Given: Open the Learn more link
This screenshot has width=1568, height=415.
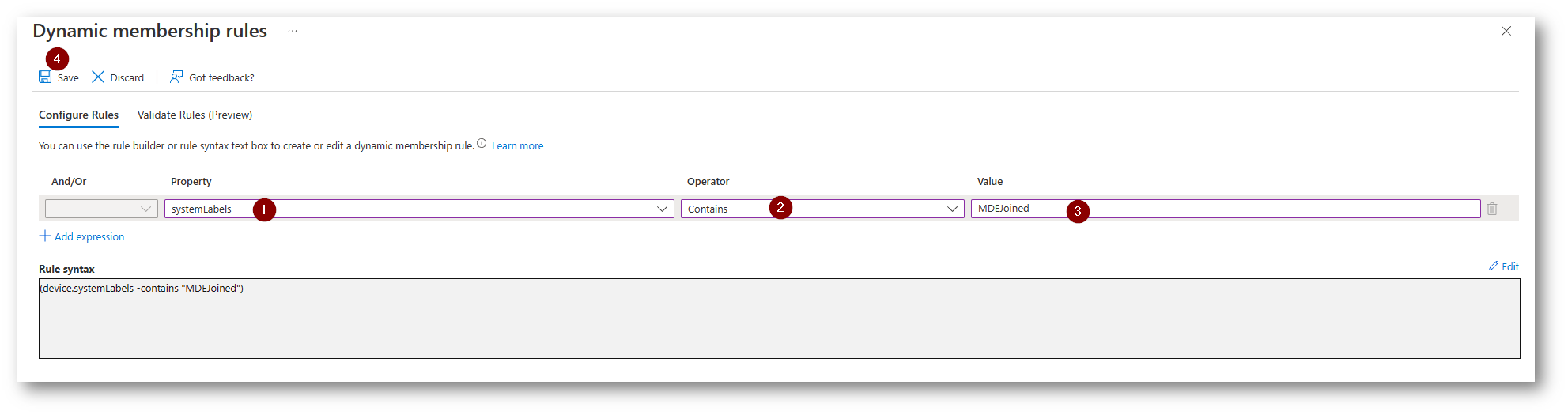Looking at the screenshot, I should (x=517, y=145).
